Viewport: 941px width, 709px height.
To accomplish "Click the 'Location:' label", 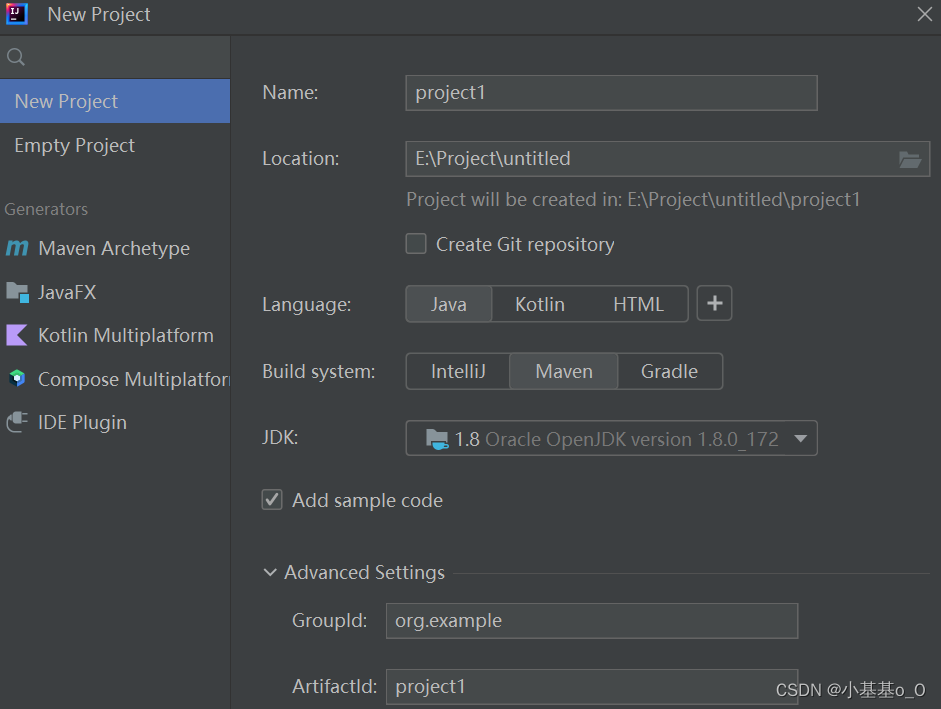I will coord(301,158).
